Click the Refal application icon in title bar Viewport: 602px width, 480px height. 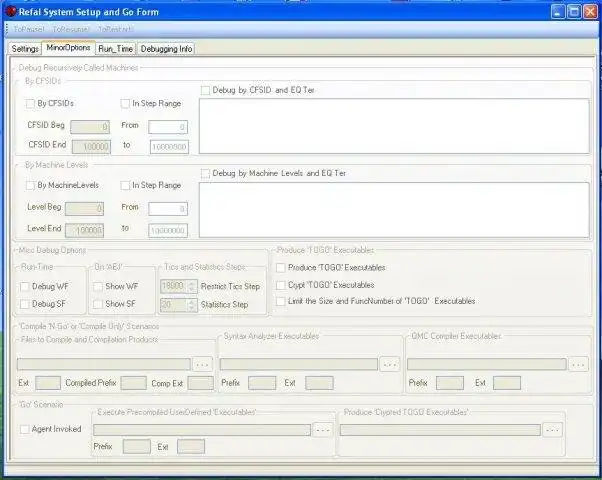11,12
